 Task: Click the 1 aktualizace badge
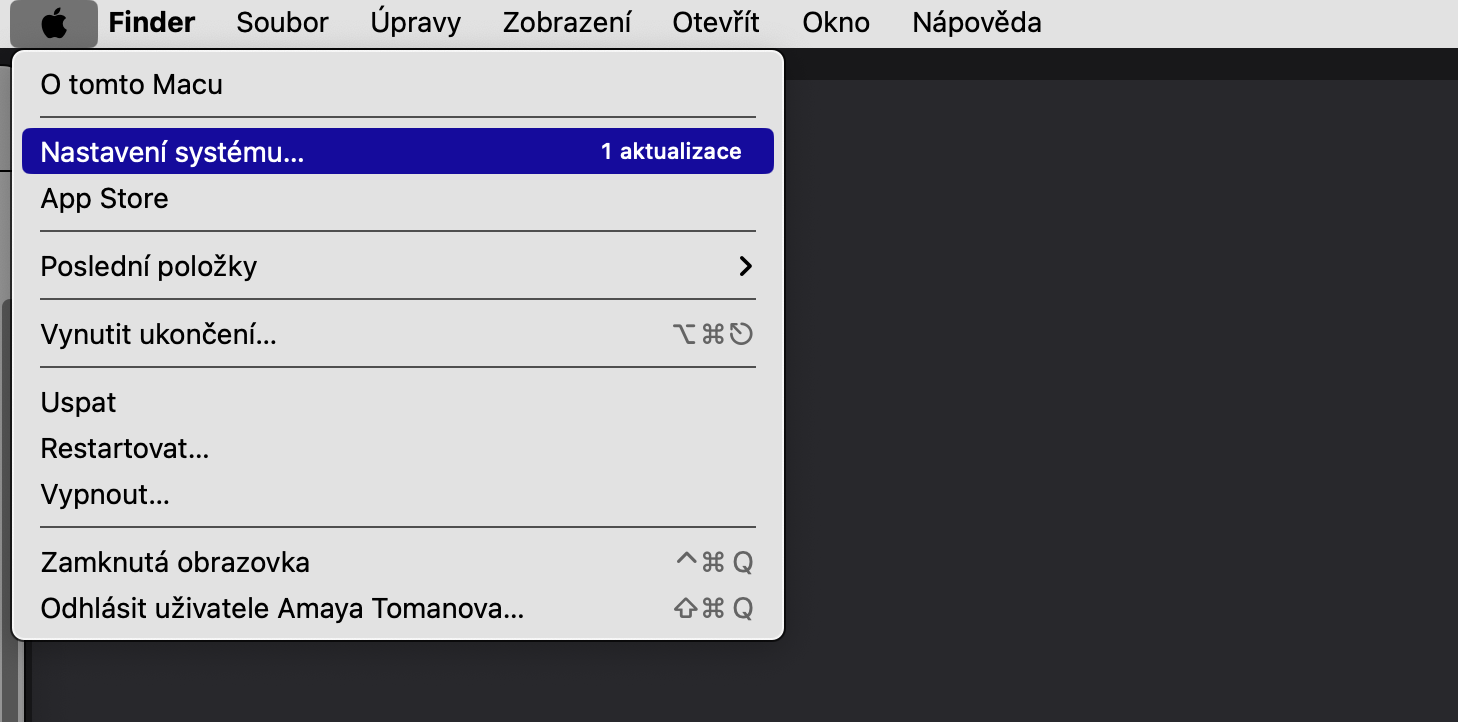click(671, 152)
